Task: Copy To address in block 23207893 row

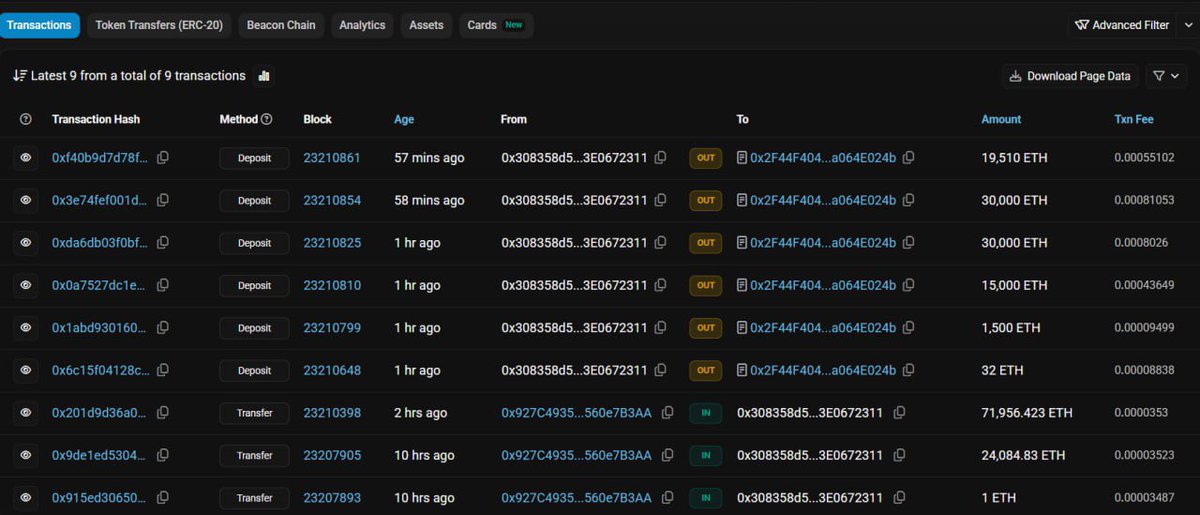Action: 899,498
